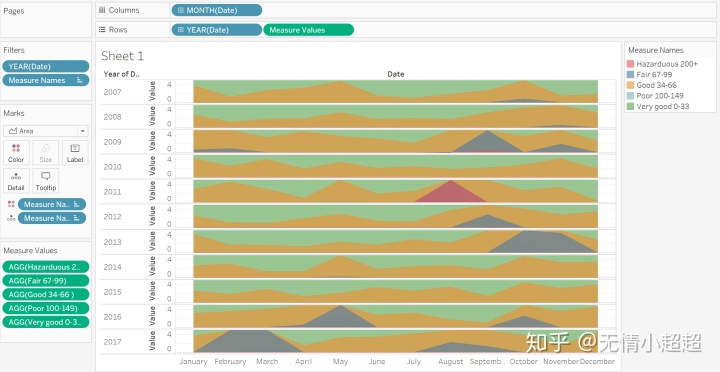
Task: Click the May axis label
Action: [x=340, y=361]
